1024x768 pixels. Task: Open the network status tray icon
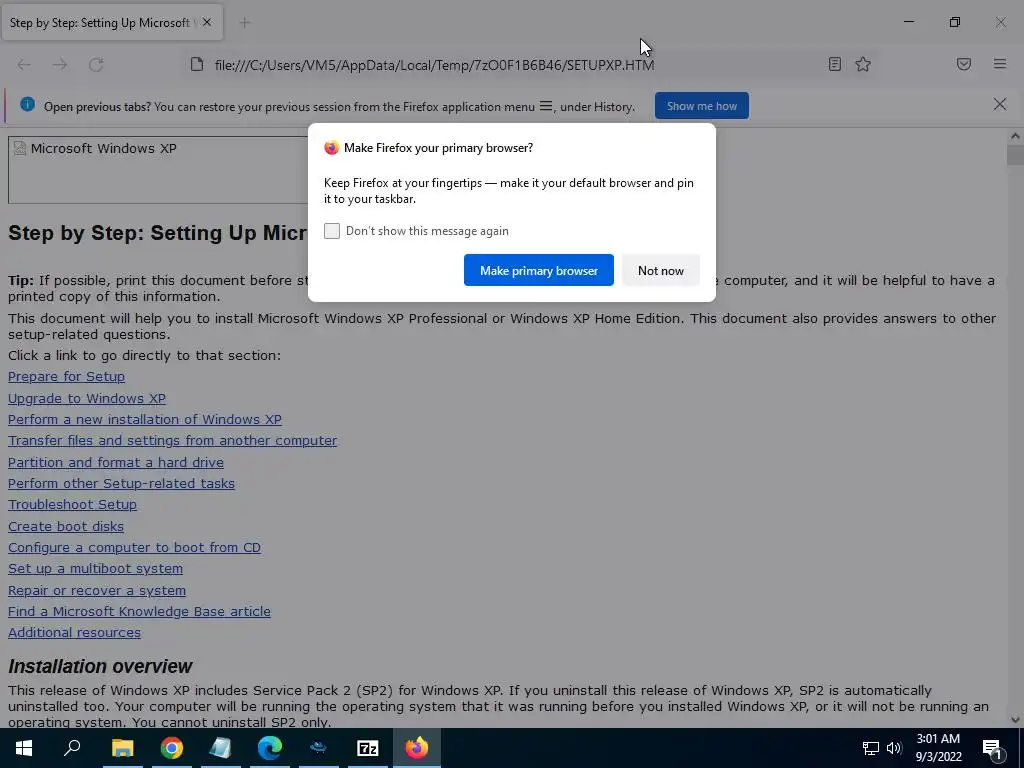[x=871, y=748]
